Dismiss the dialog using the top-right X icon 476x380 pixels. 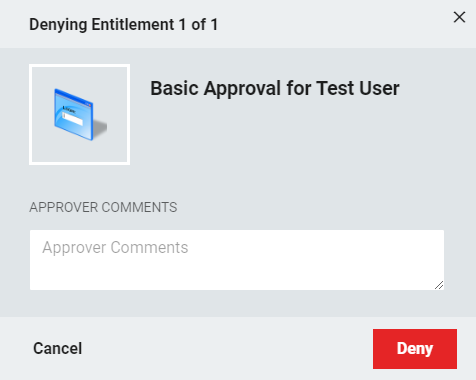459,17
